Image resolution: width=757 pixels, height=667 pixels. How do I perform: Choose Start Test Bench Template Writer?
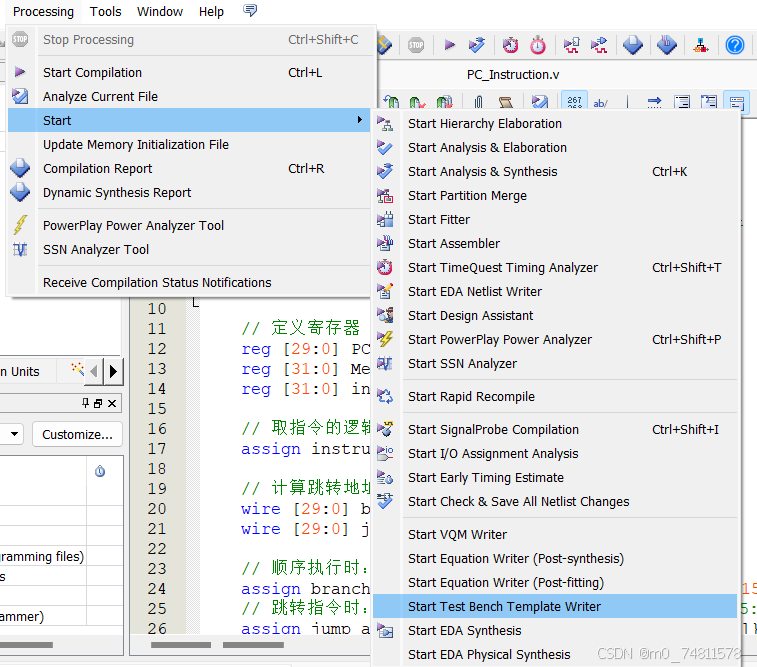pyautogui.click(x=555, y=607)
